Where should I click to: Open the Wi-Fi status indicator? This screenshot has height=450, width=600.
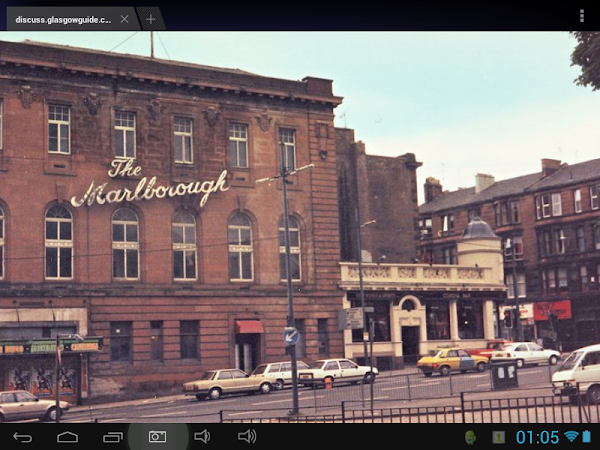[571, 436]
